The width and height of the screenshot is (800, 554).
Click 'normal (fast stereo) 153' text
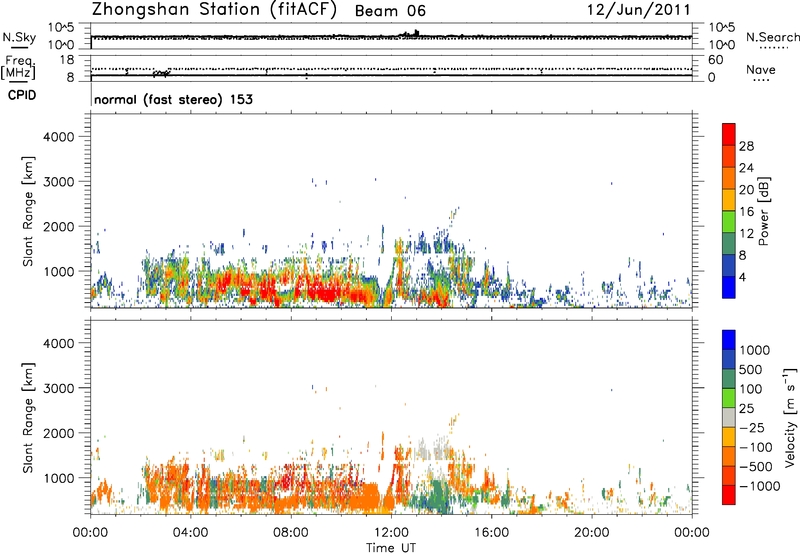coord(173,99)
